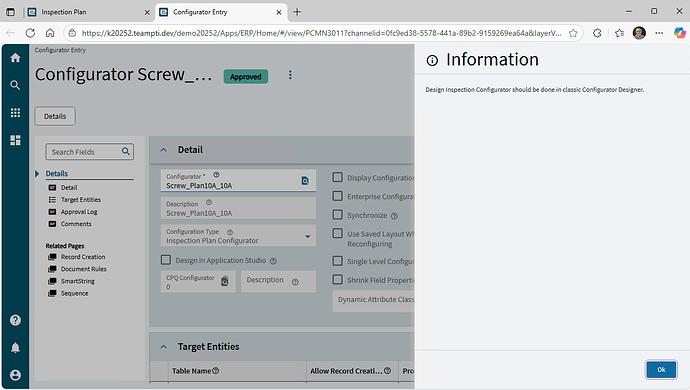Click the configurator Description field Screw_Plan10A_10A
The width and height of the screenshot is (690, 390).
(x=238, y=208)
